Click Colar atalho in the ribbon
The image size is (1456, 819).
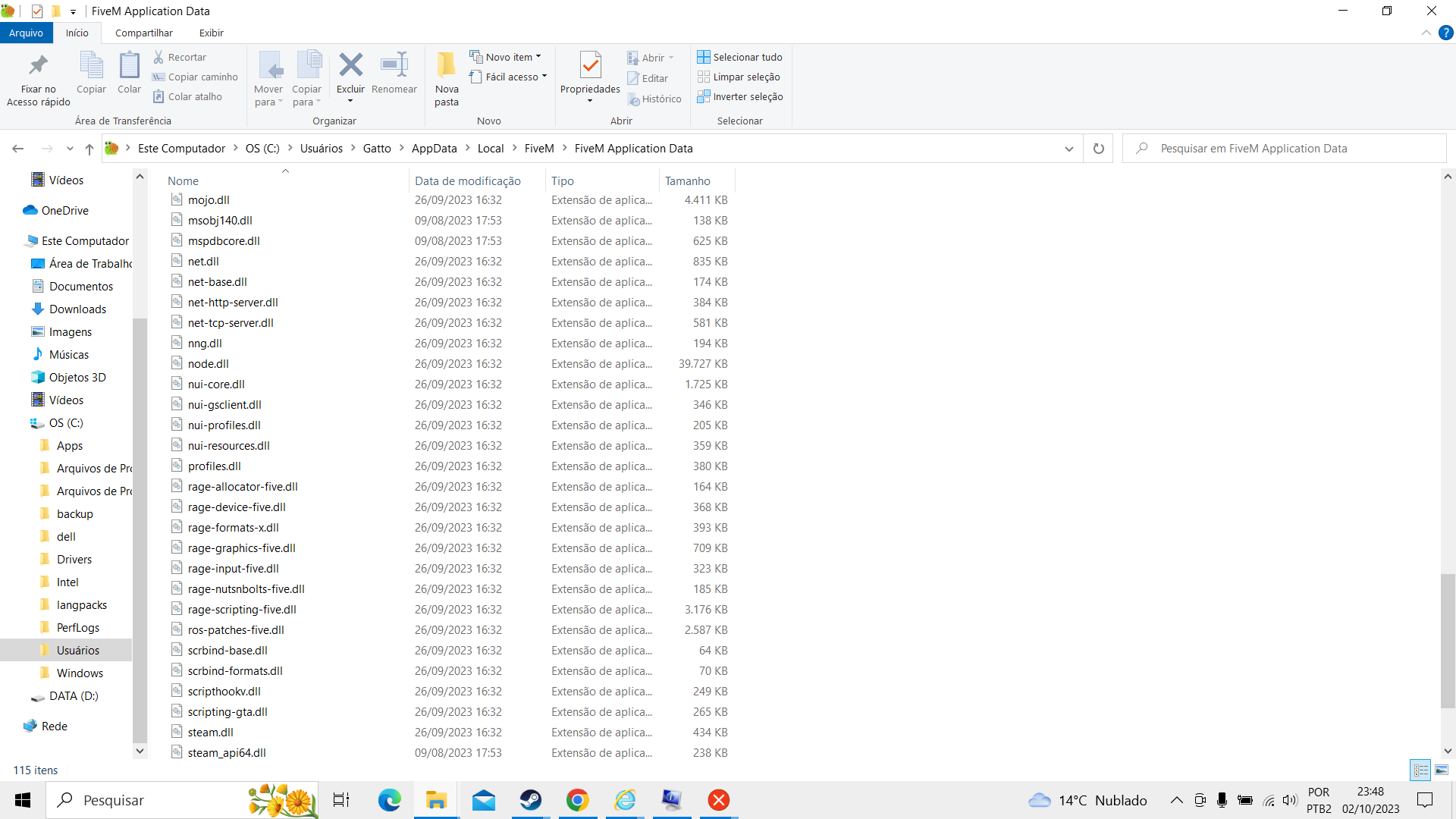coord(187,96)
